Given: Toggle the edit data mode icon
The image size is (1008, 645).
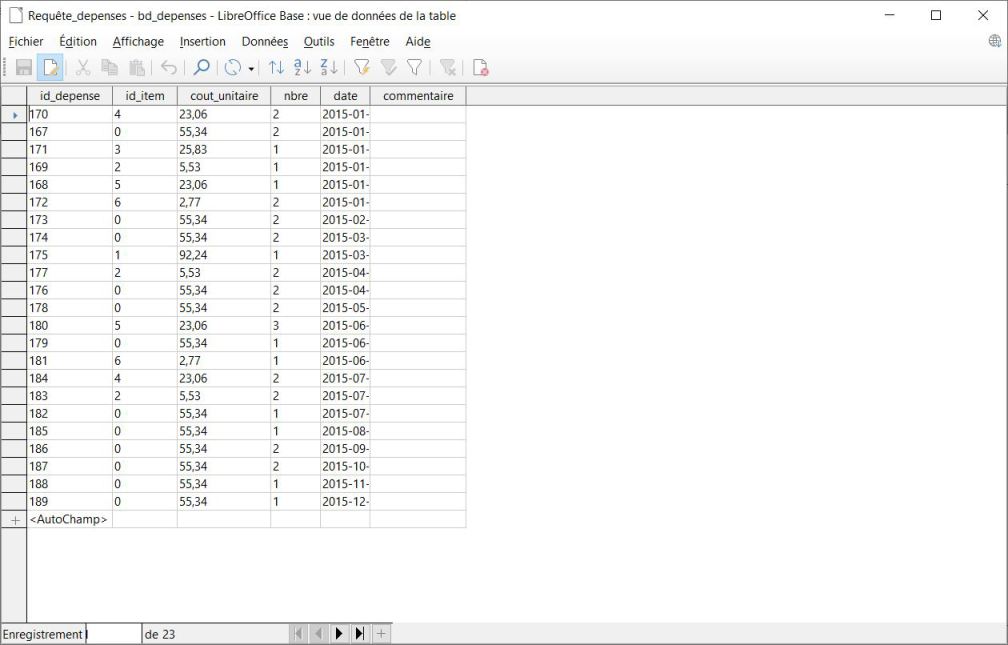Looking at the screenshot, I should click(x=50, y=68).
